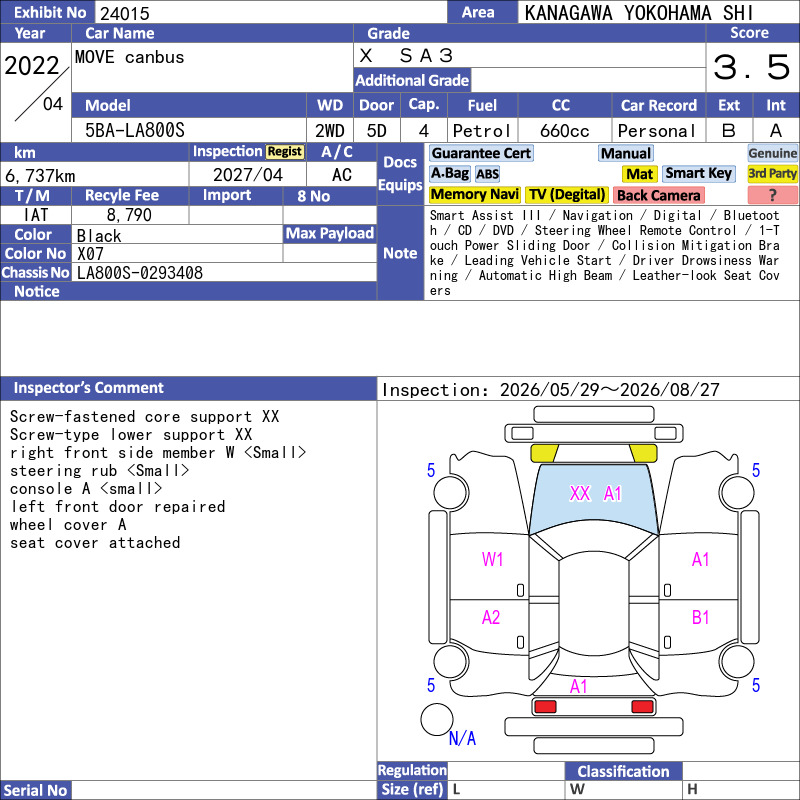Toggle the Genuine badge

click(772, 153)
